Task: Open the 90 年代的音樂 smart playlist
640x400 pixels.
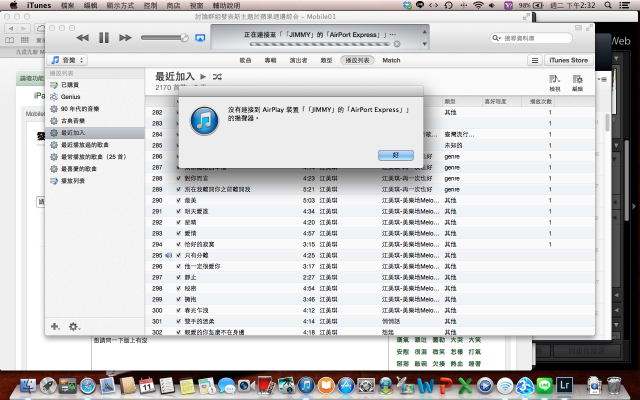Action: click(x=80, y=109)
